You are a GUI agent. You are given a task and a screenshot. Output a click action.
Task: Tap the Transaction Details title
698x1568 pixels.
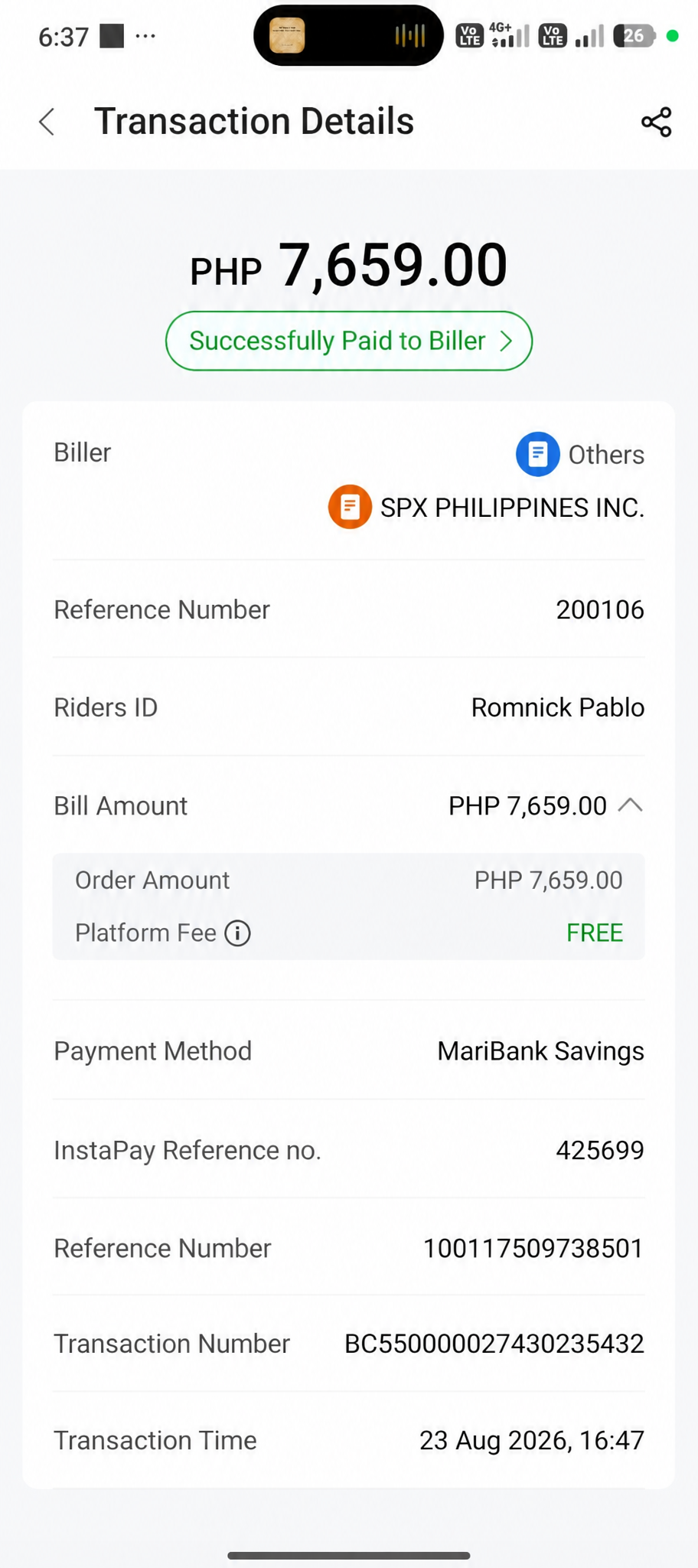coord(254,122)
